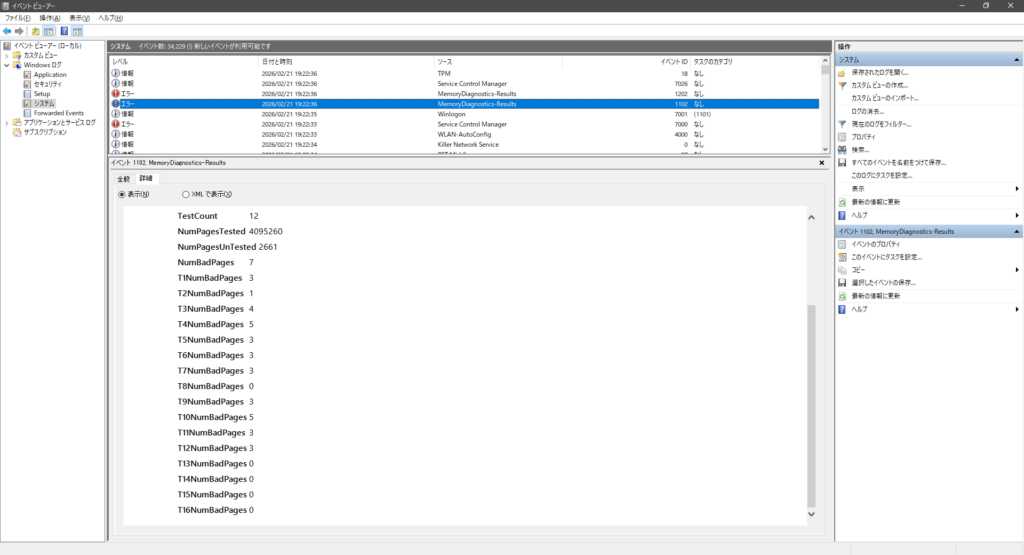
Task: Click the Application log icon in the tree
Action: [27, 75]
